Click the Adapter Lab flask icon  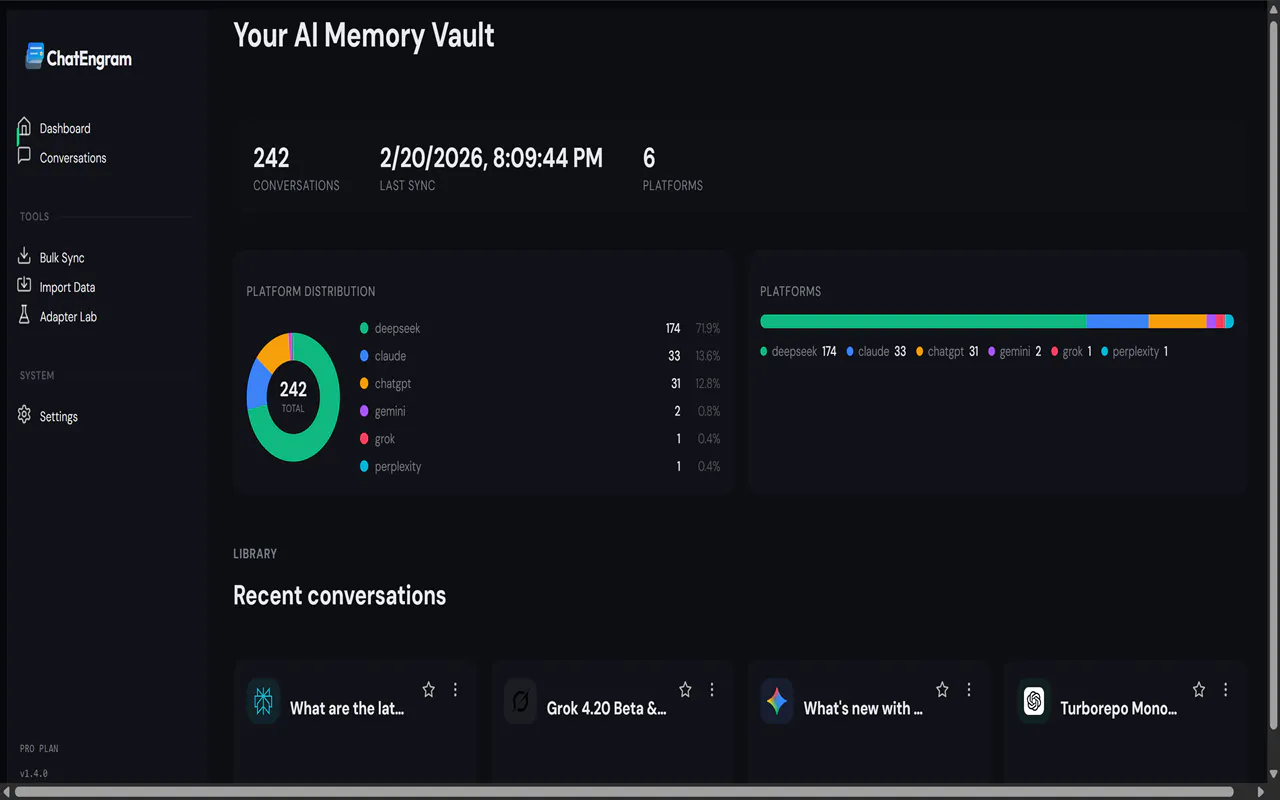[24, 315]
